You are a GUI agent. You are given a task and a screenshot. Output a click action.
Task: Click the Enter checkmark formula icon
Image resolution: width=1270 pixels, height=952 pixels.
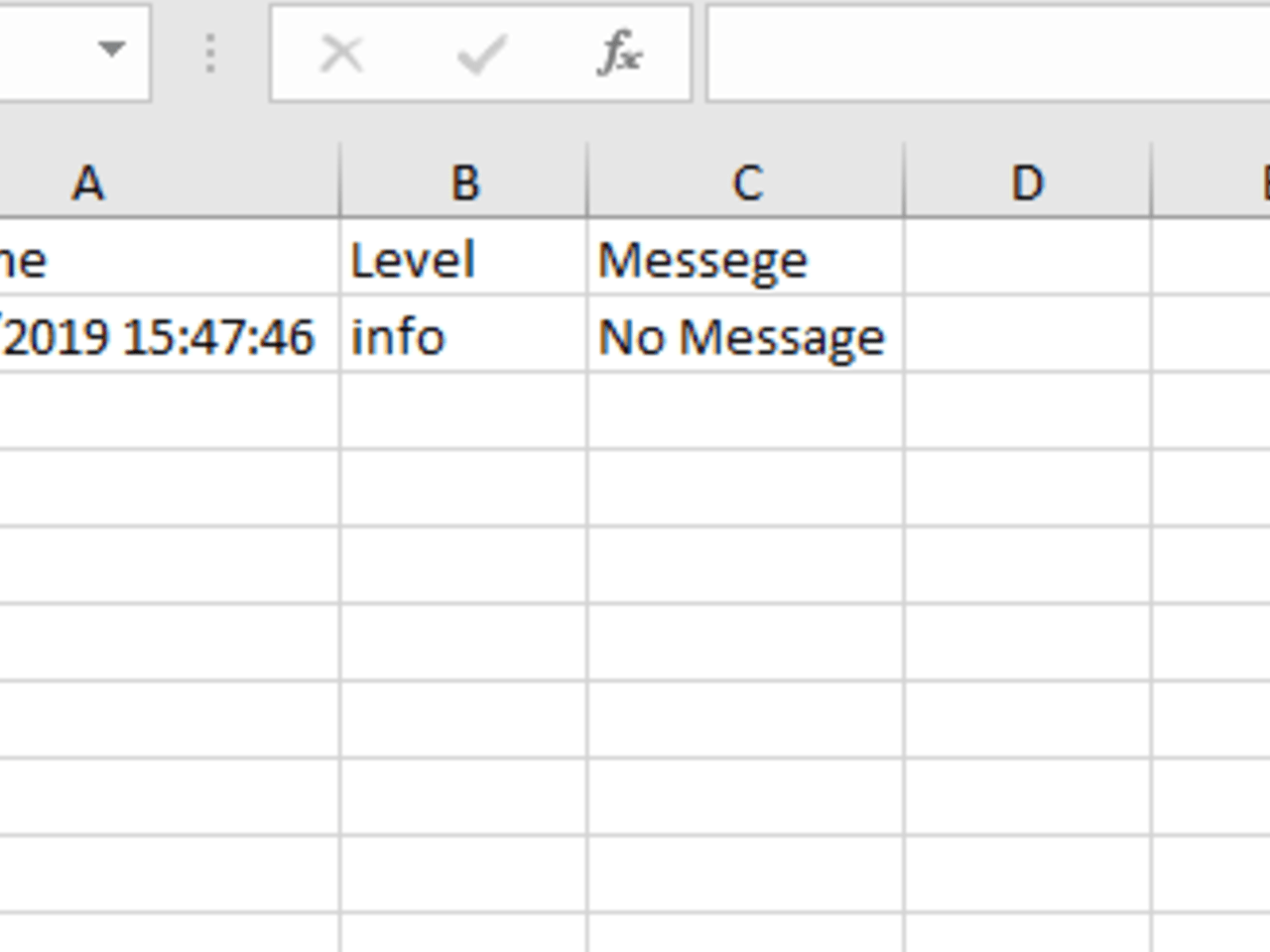click(482, 54)
